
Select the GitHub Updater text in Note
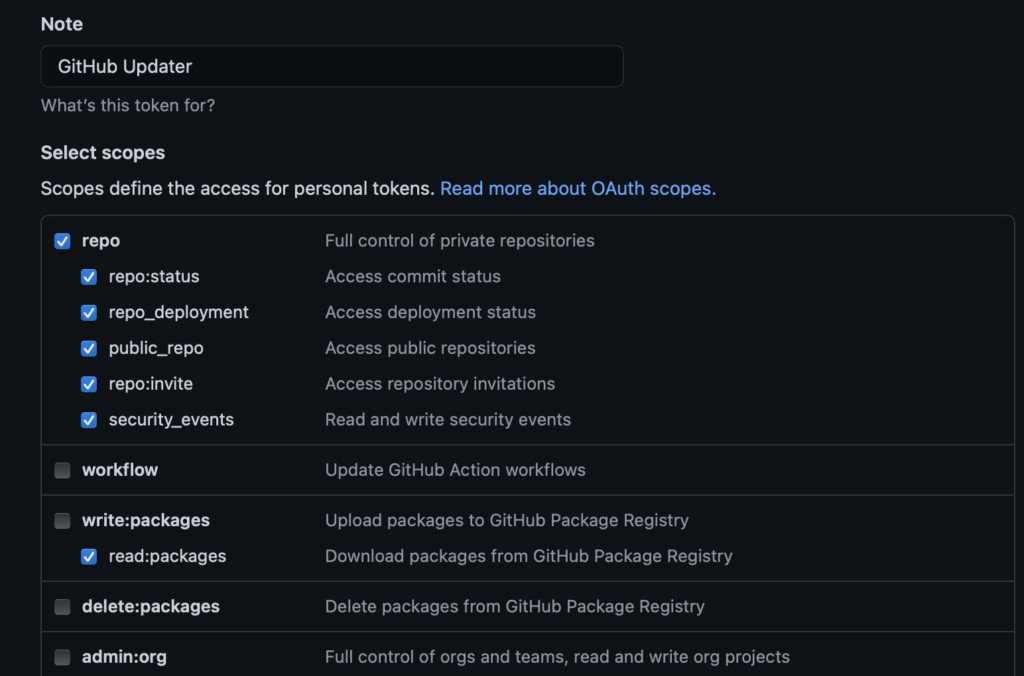pos(122,66)
